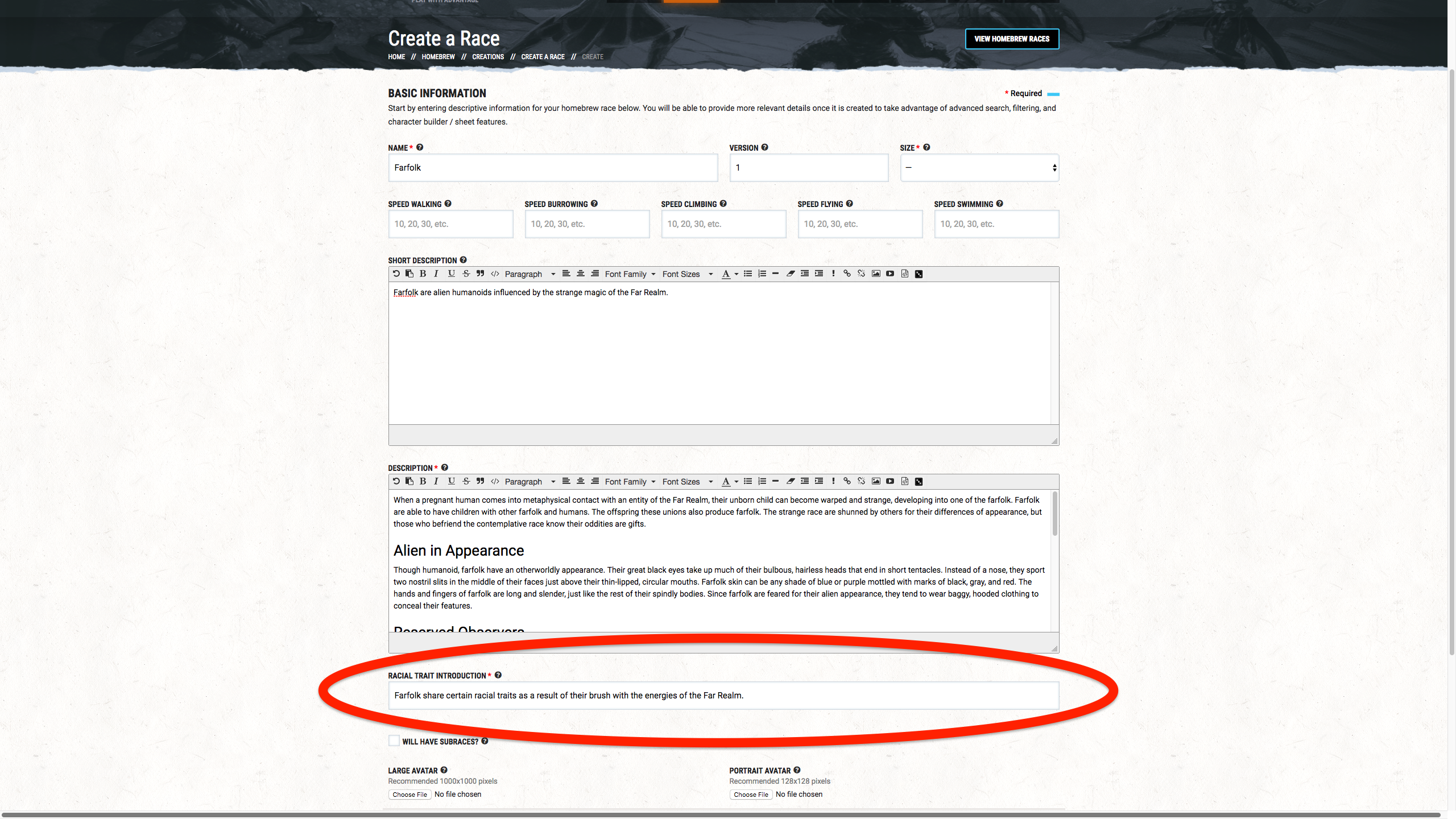Click Paste icon in Short Description toolbar
The height and width of the screenshot is (819, 1456).
coord(409,274)
